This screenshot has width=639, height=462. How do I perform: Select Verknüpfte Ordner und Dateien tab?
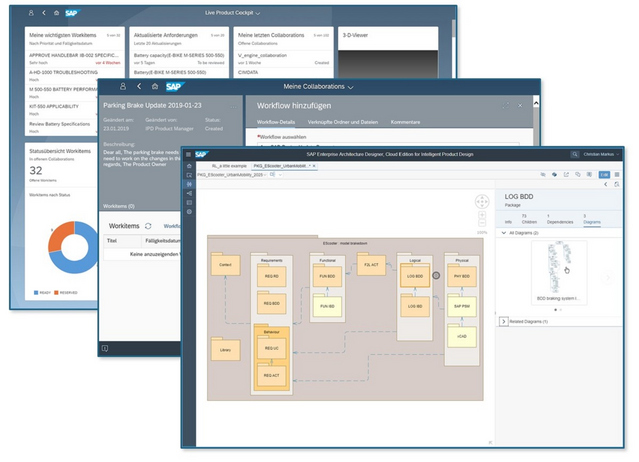tap(343, 122)
